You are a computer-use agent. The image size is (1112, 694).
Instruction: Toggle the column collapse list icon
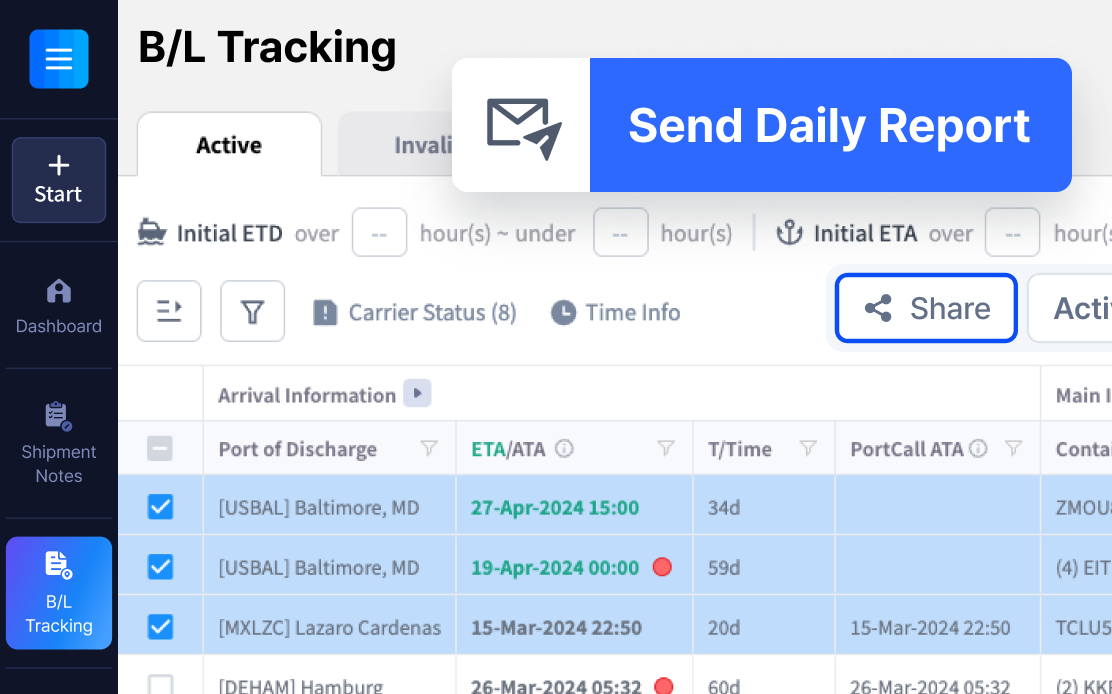click(169, 312)
